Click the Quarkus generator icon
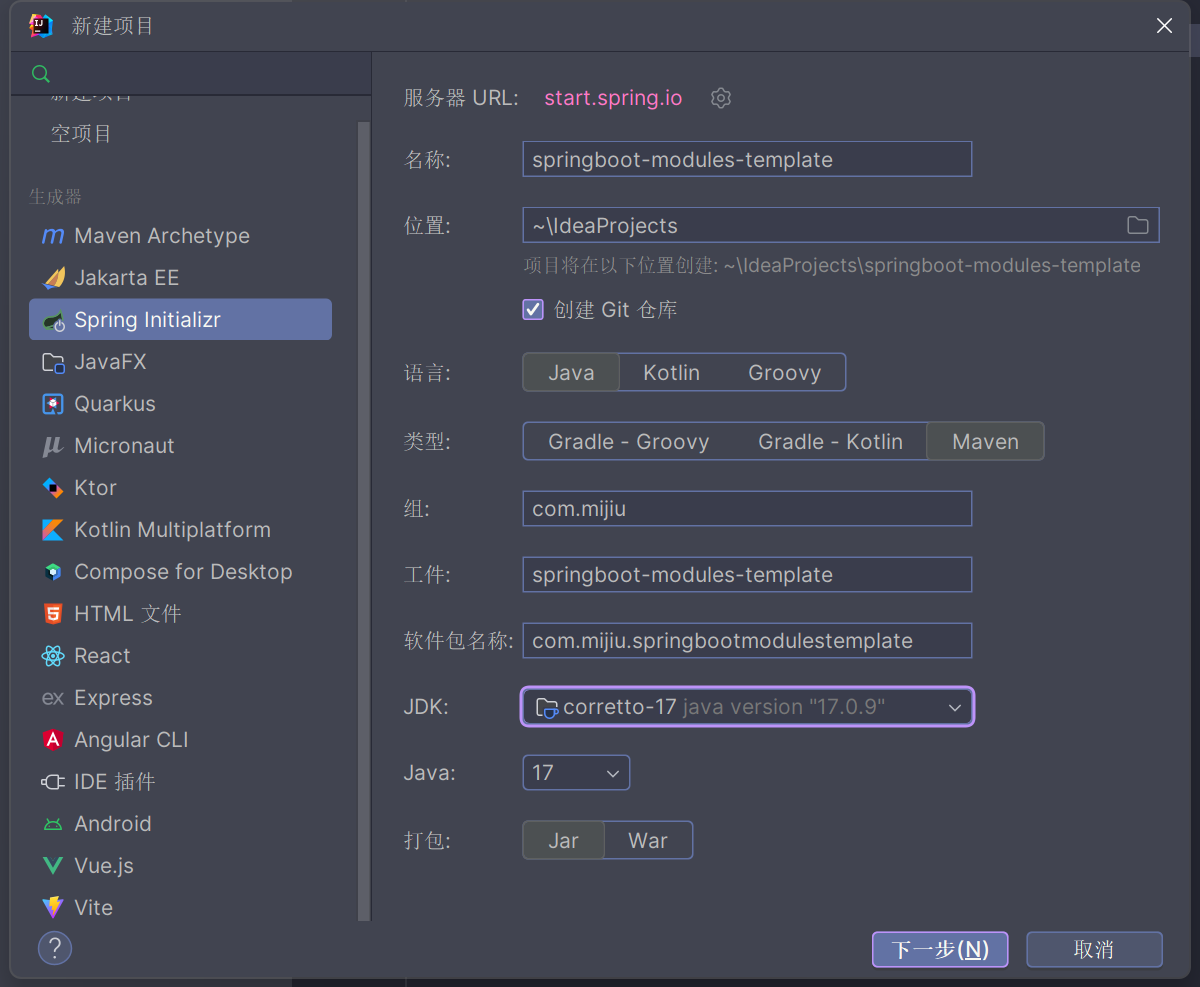The image size is (1200, 987). 53,404
